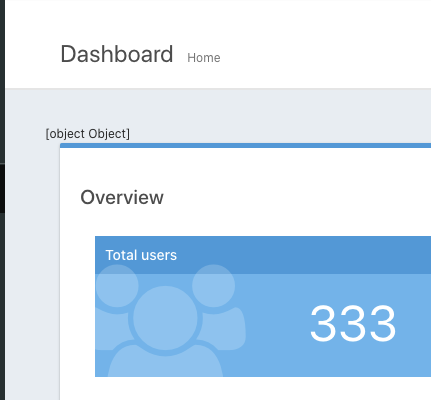This screenshot has width=431, height=400.
Task: Select the center person head in users icon
Action: click(165, 318)
